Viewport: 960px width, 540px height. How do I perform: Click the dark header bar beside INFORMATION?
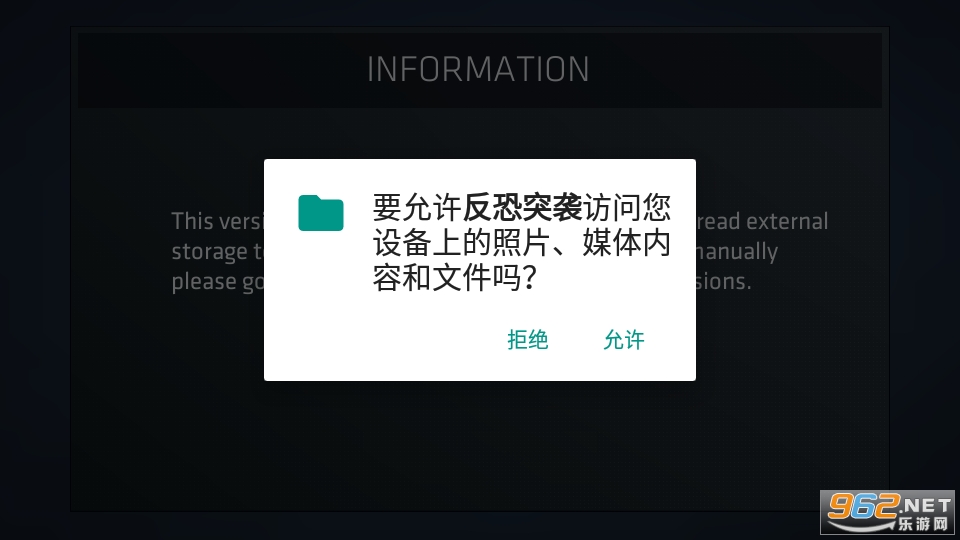click(220, 70)
